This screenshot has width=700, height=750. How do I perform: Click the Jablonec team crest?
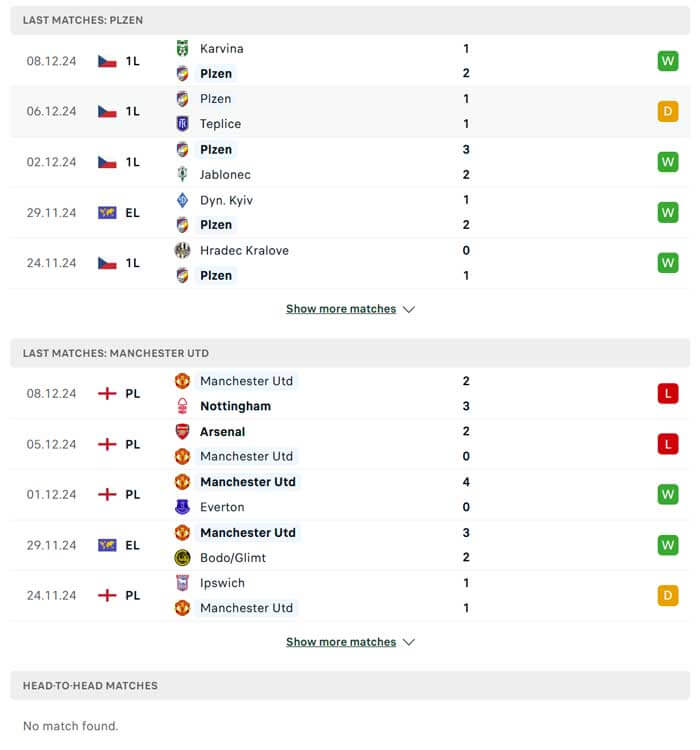182,174
